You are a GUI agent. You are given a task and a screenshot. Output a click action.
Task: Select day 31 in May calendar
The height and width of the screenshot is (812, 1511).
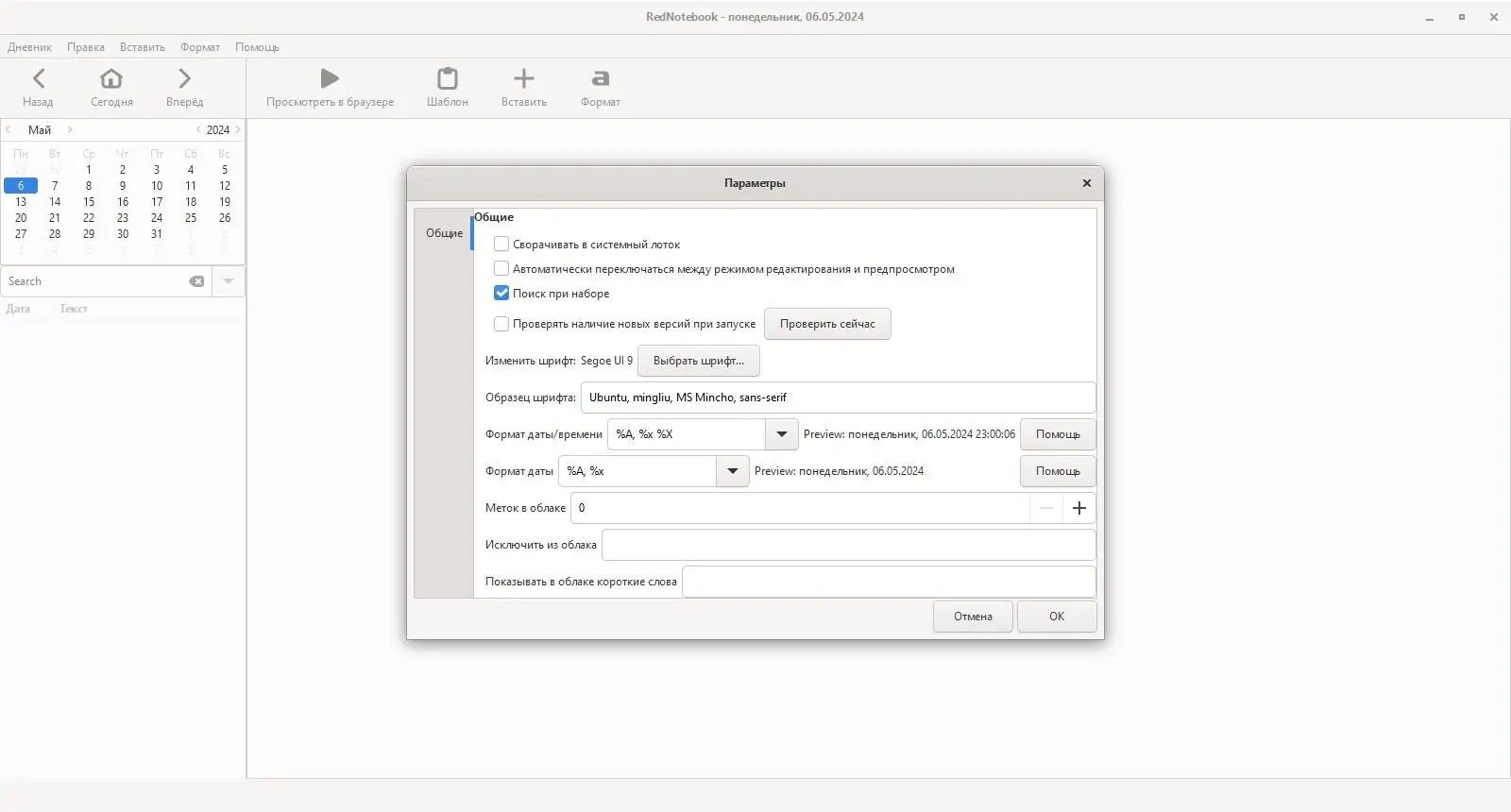pos(157,234)
